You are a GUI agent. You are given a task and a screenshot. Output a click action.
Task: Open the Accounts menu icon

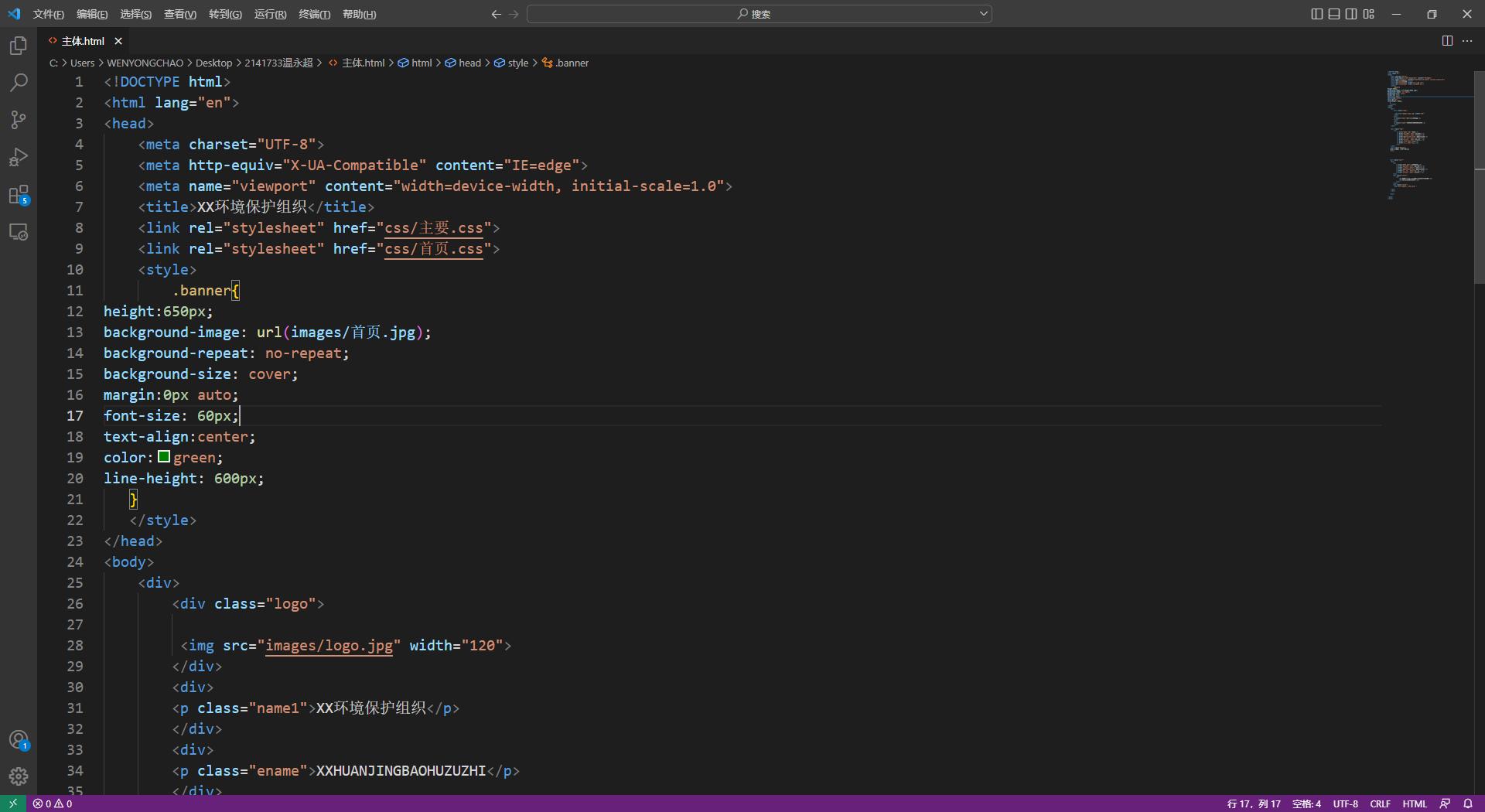19,740
